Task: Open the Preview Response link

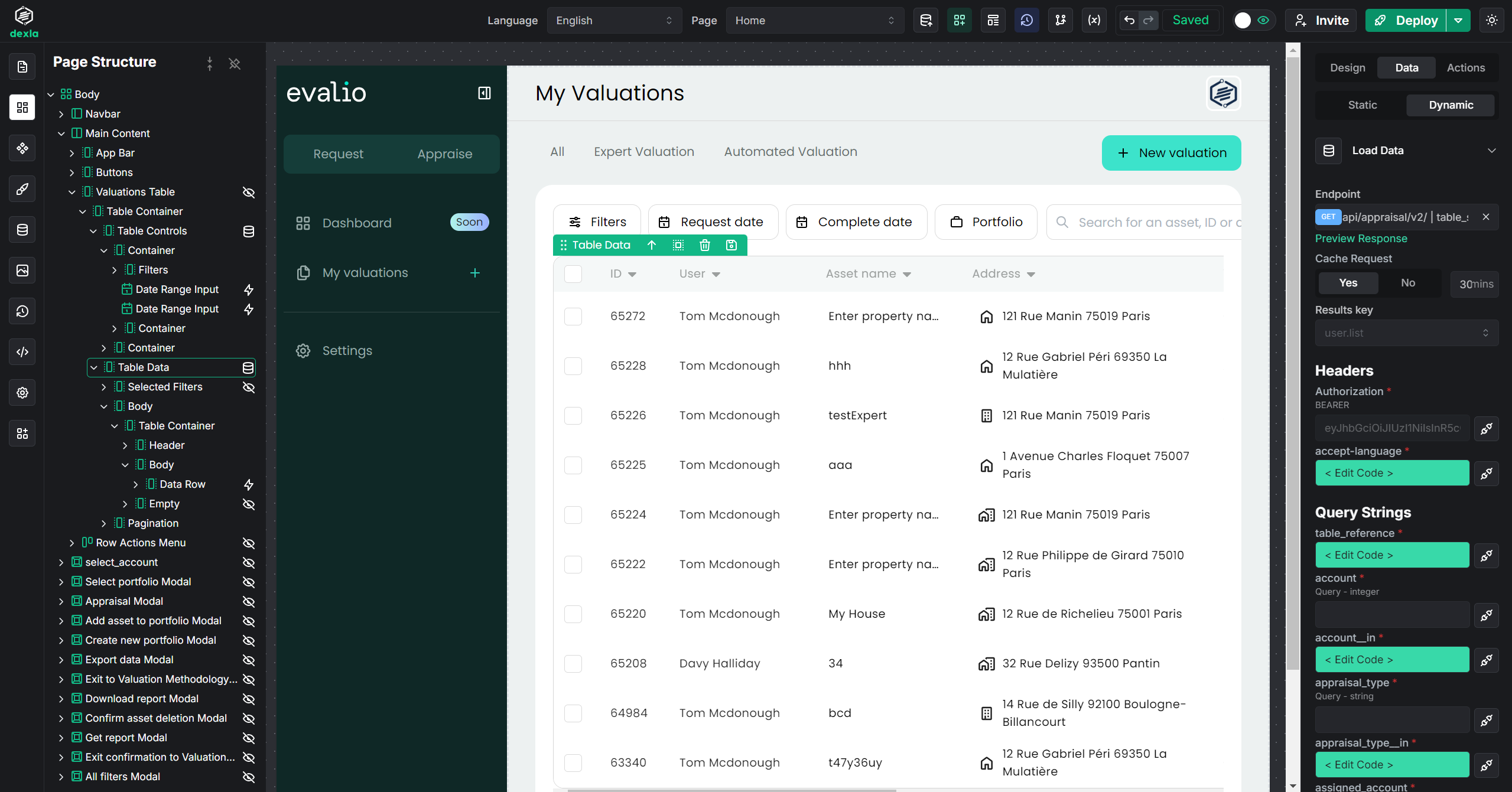Action: click(1361, 239)
